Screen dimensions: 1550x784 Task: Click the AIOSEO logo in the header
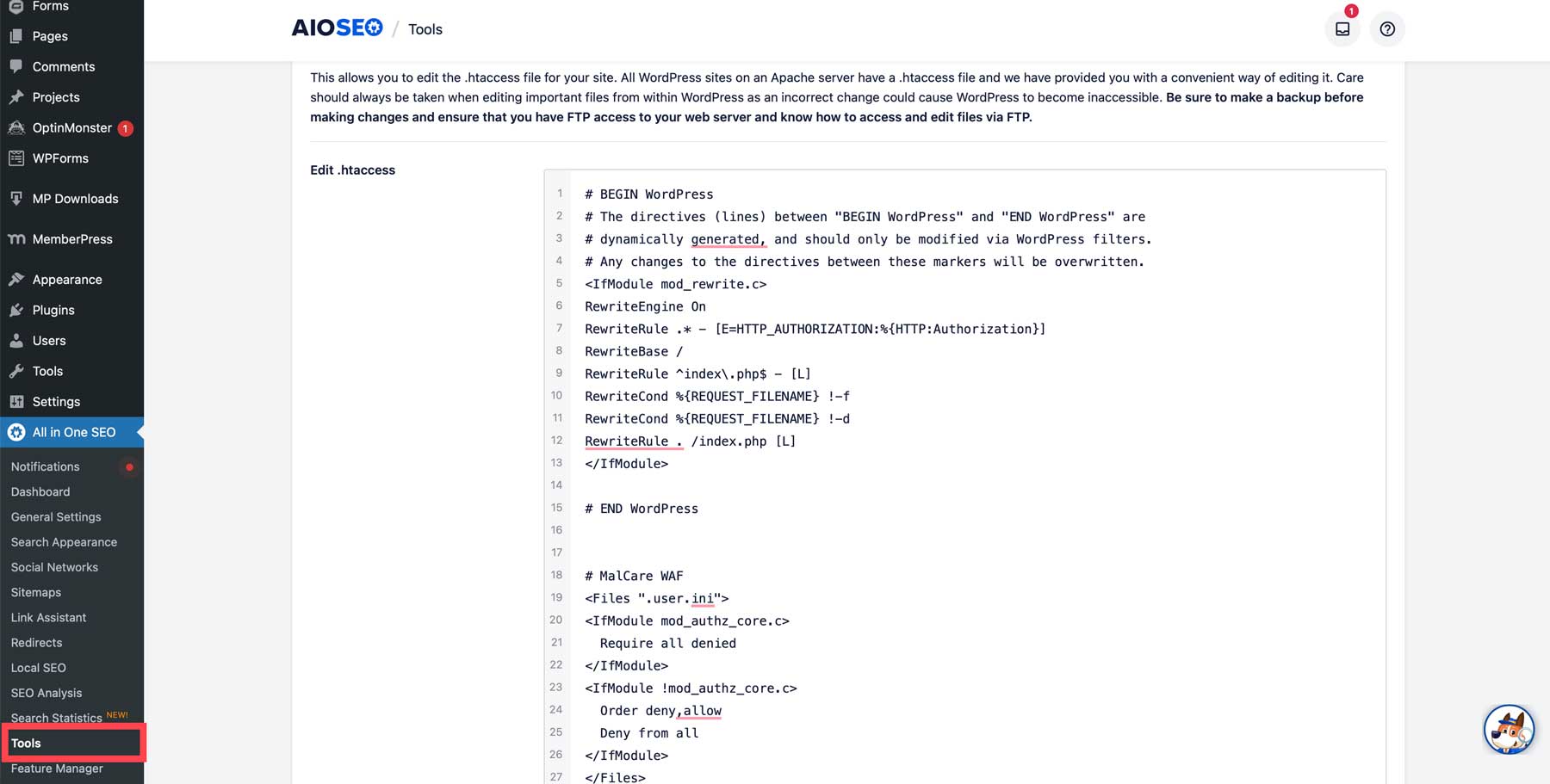point(337,28)
